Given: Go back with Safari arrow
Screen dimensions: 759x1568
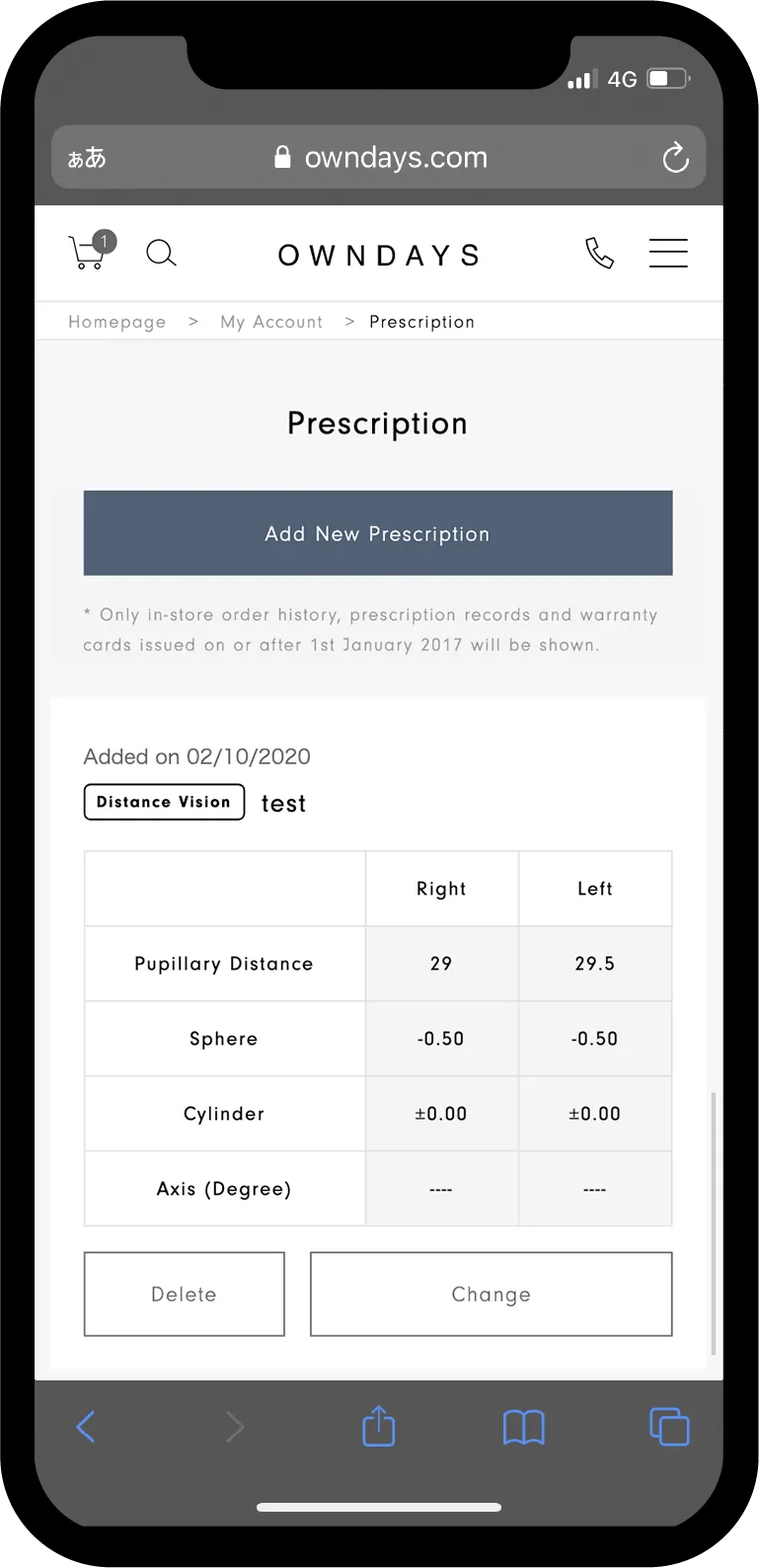Looking at the screenshot, I should tap(86, 1427).
